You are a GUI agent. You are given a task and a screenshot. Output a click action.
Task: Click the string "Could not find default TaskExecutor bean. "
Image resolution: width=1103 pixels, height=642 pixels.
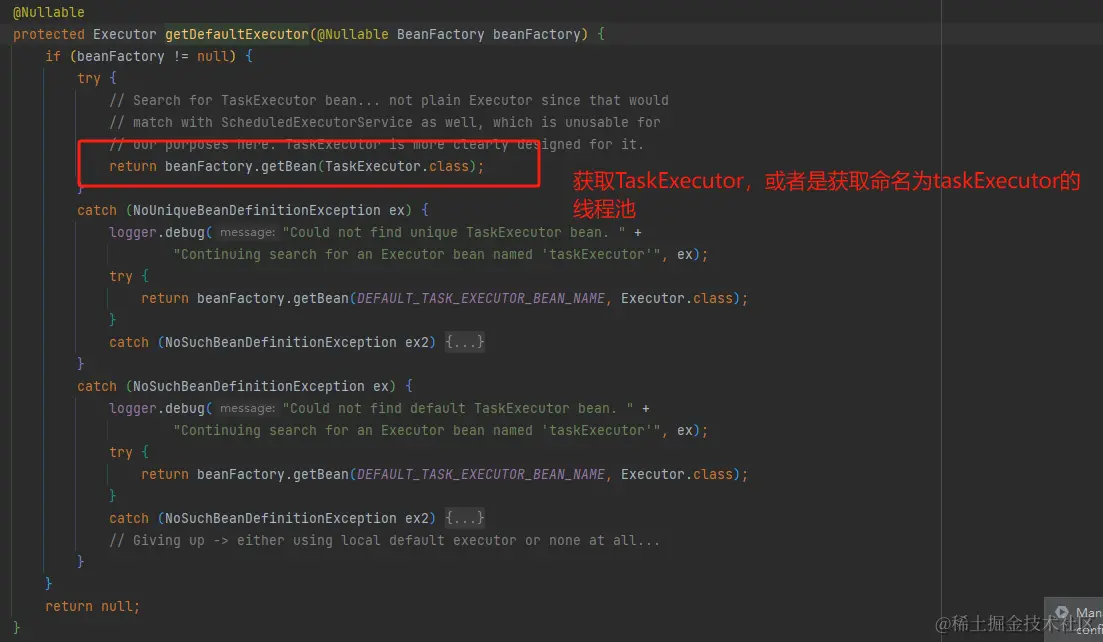(x=458, y=409)
